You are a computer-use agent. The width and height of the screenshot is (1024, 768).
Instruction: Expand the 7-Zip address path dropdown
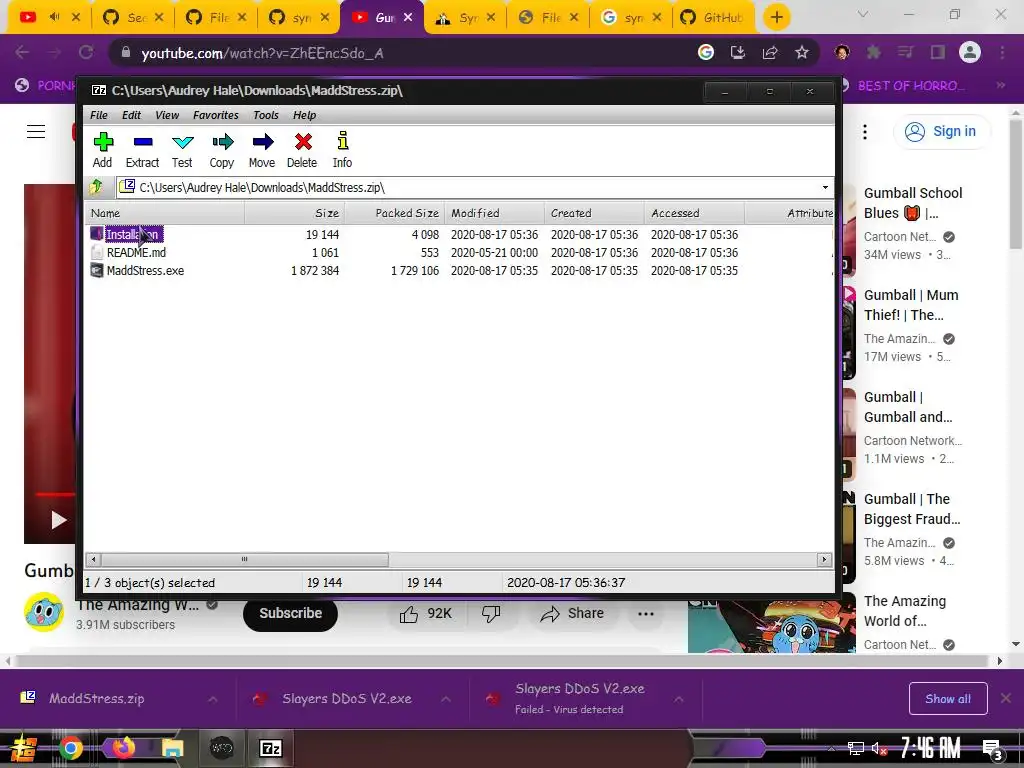click(x=825, y=187)
